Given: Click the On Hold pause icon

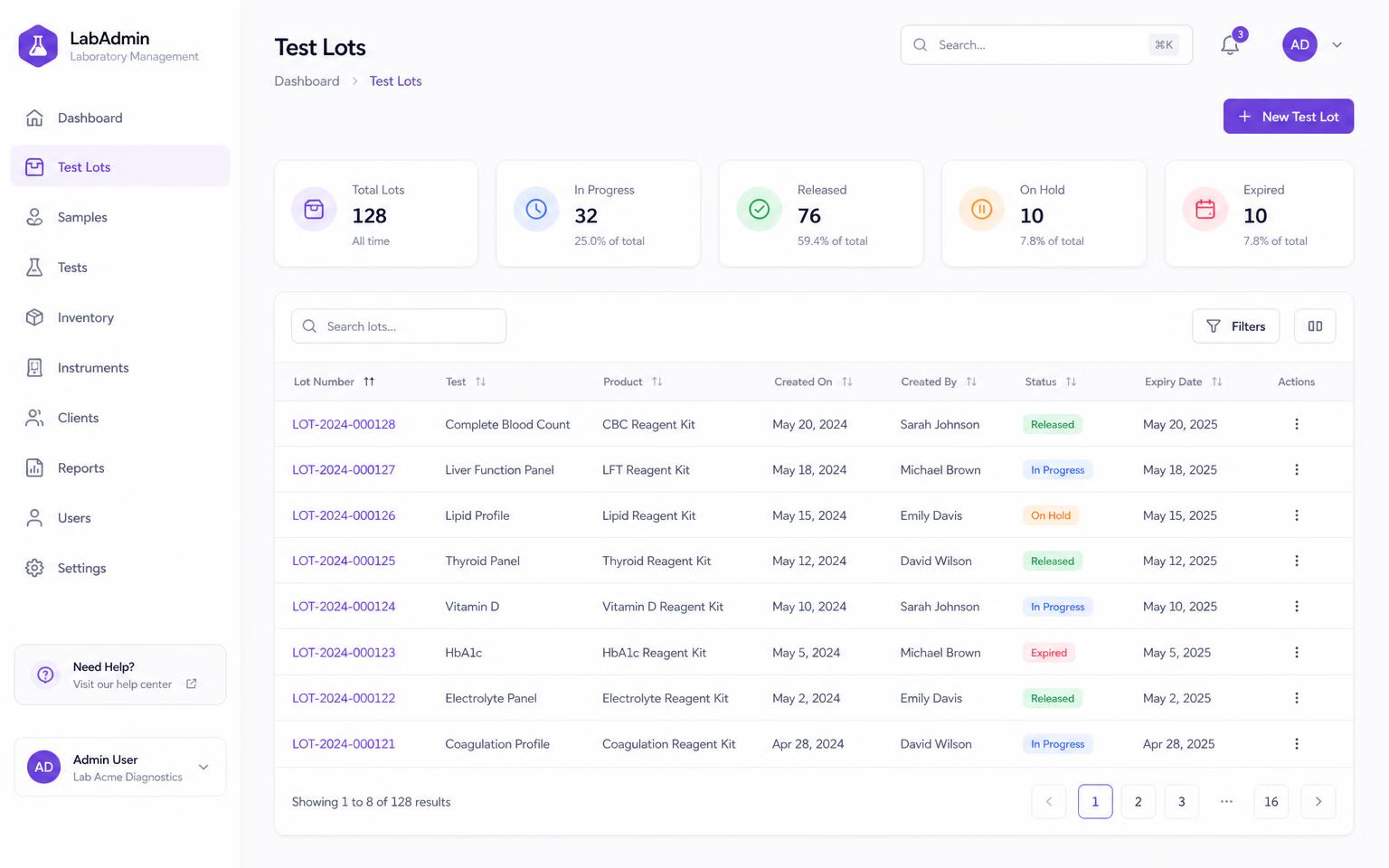Looking at the screenshot, I should [982, 210].
